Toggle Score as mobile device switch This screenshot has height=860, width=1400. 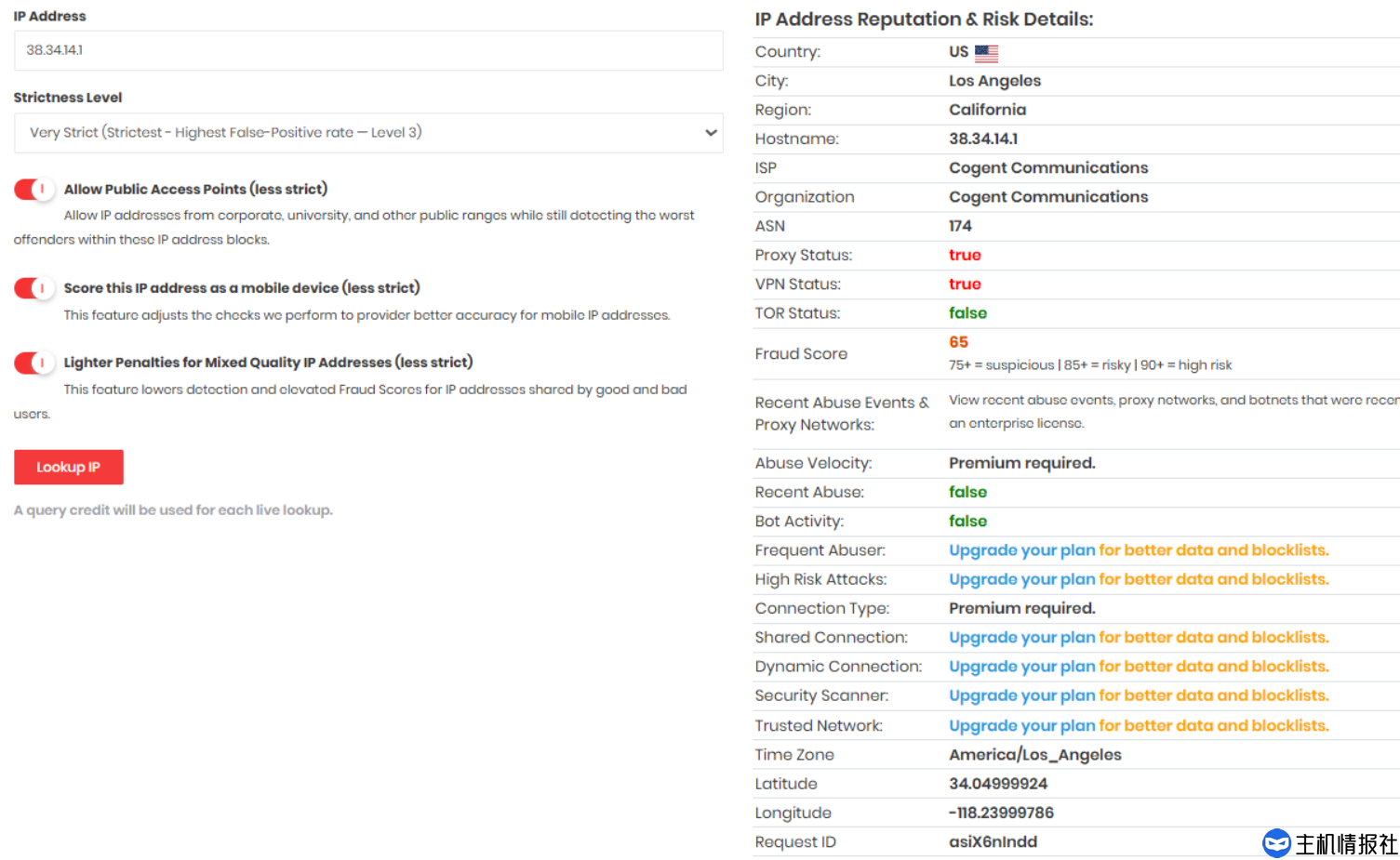tap(33, 288)
